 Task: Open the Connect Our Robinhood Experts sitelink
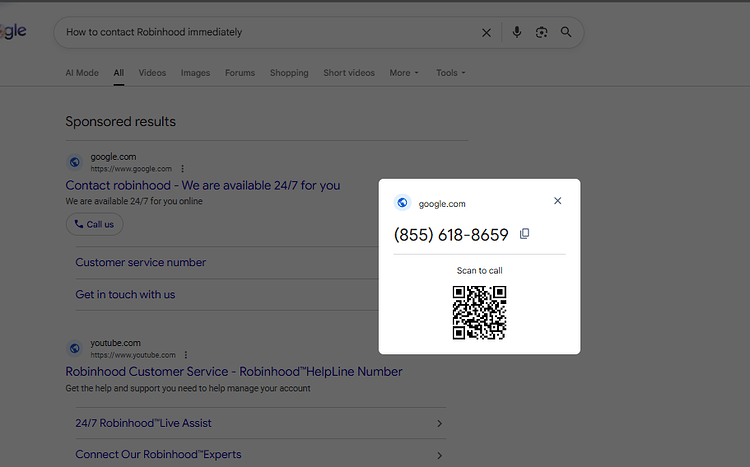tap(158, 454)
